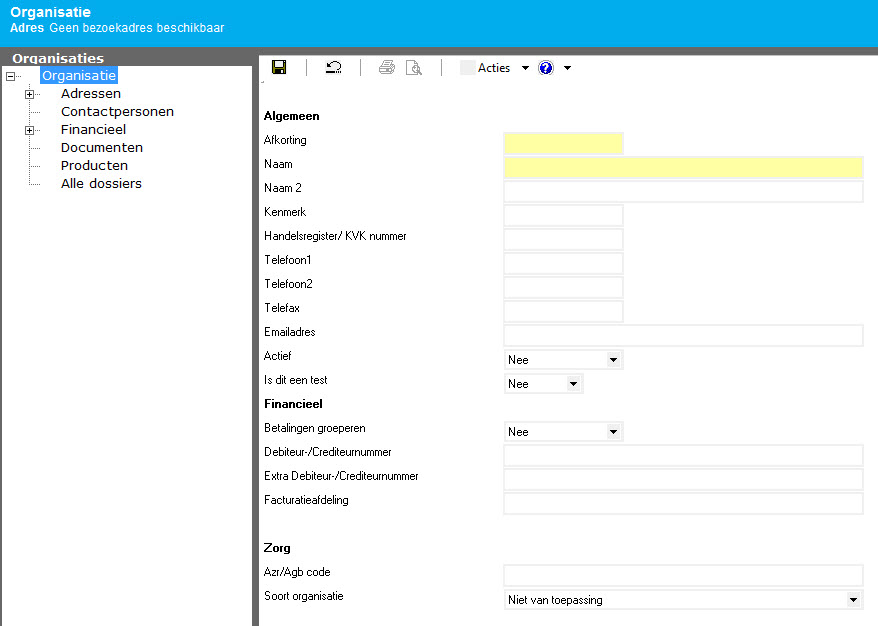Screen dimensions: 878x626
Task: Click the Save floppy disk icon
Action: (x=279, y=68)
